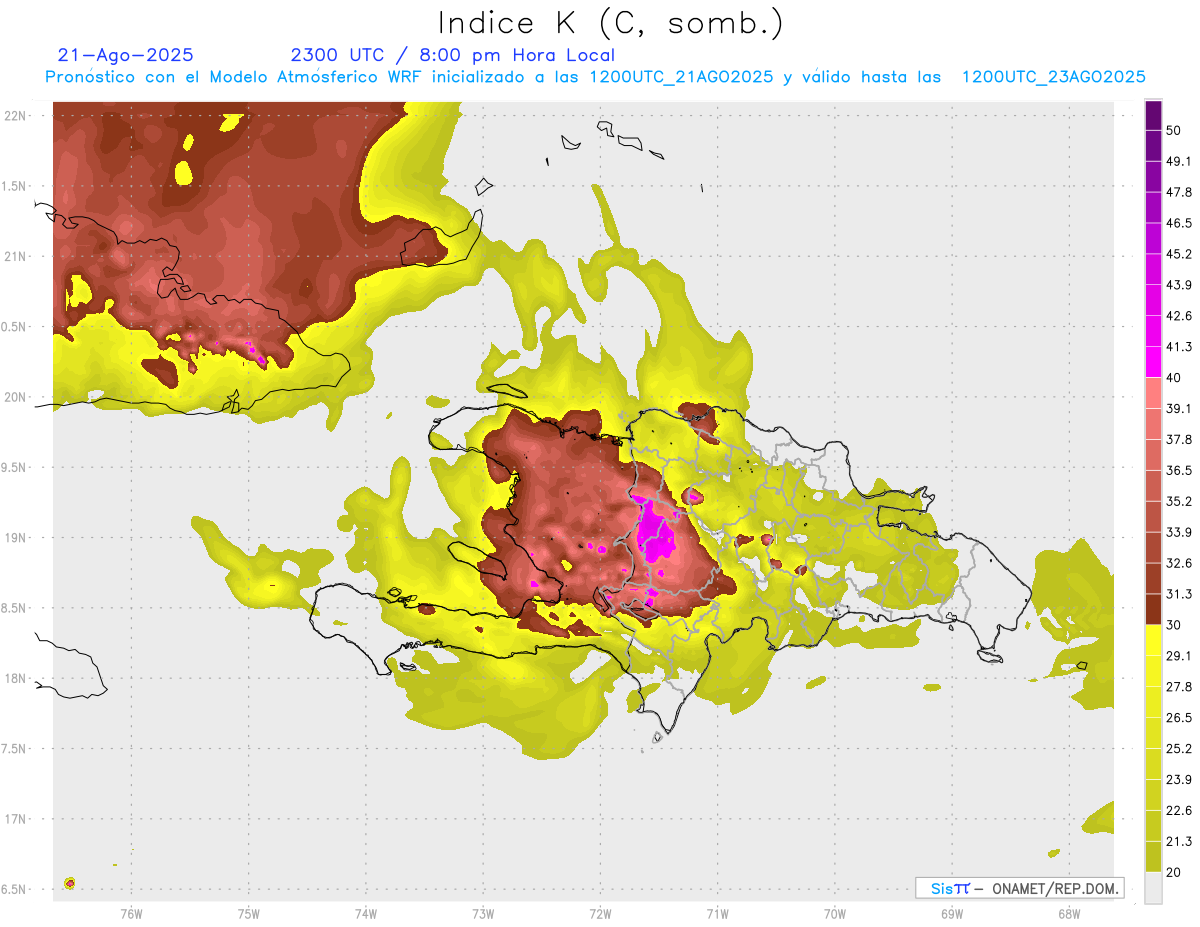Image resolution: width=1200 pixels, height=927 pixels.
Task: Select the date text "21-Ago-2025"
Action: point(126,55)
